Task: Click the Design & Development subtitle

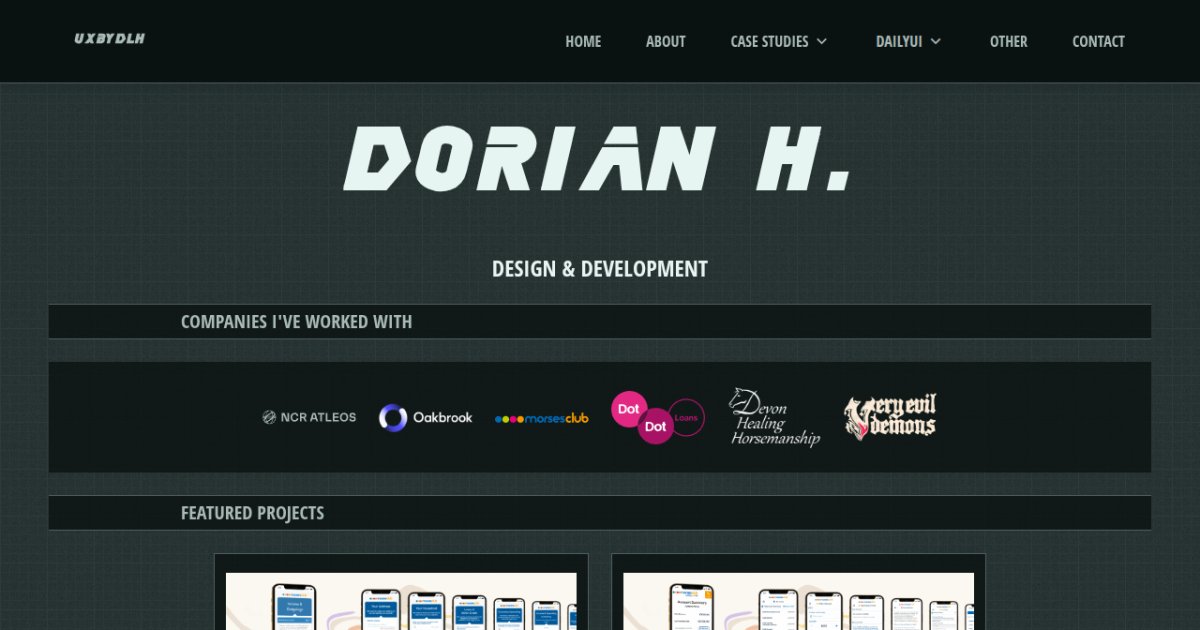Action: (599, 269)
